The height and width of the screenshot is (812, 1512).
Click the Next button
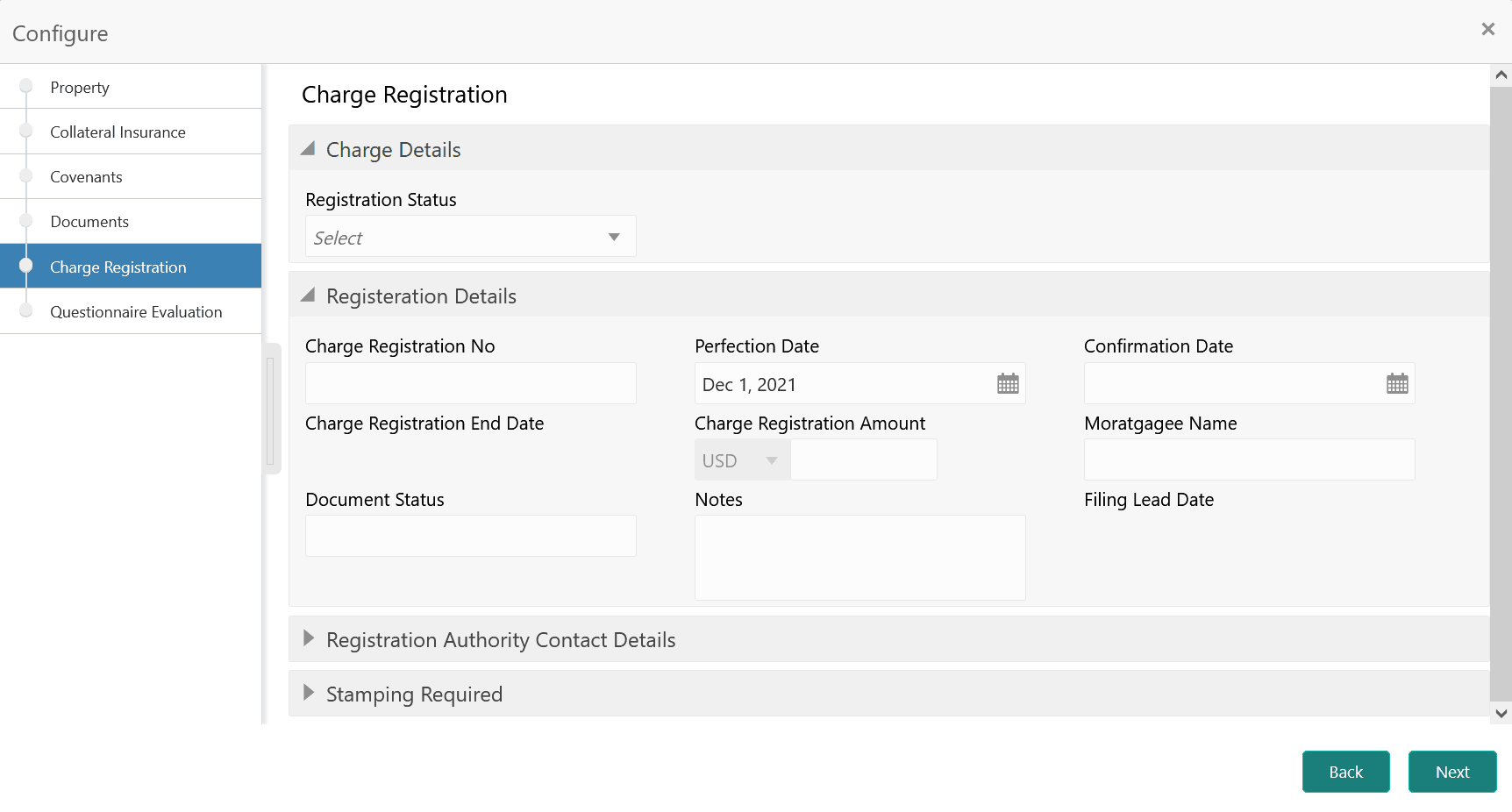[x=1451, y=771]
